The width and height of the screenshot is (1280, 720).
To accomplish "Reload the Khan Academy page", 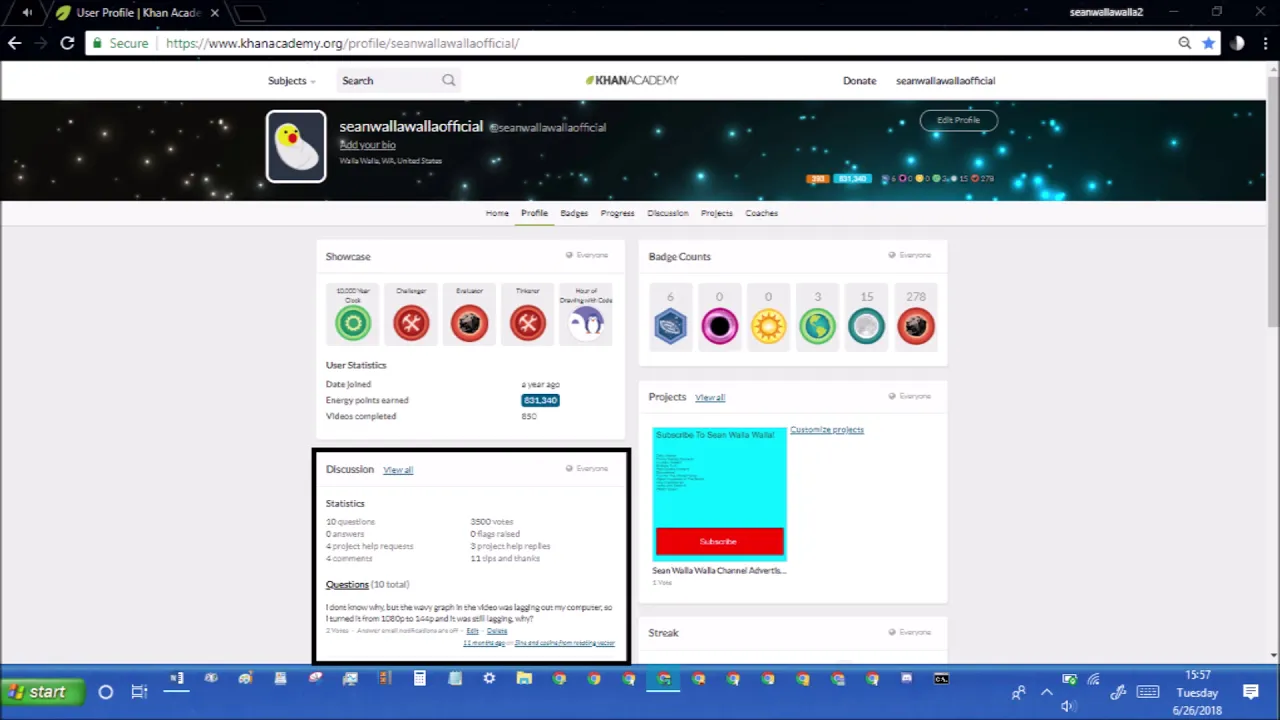I will (x=67, y=43).
